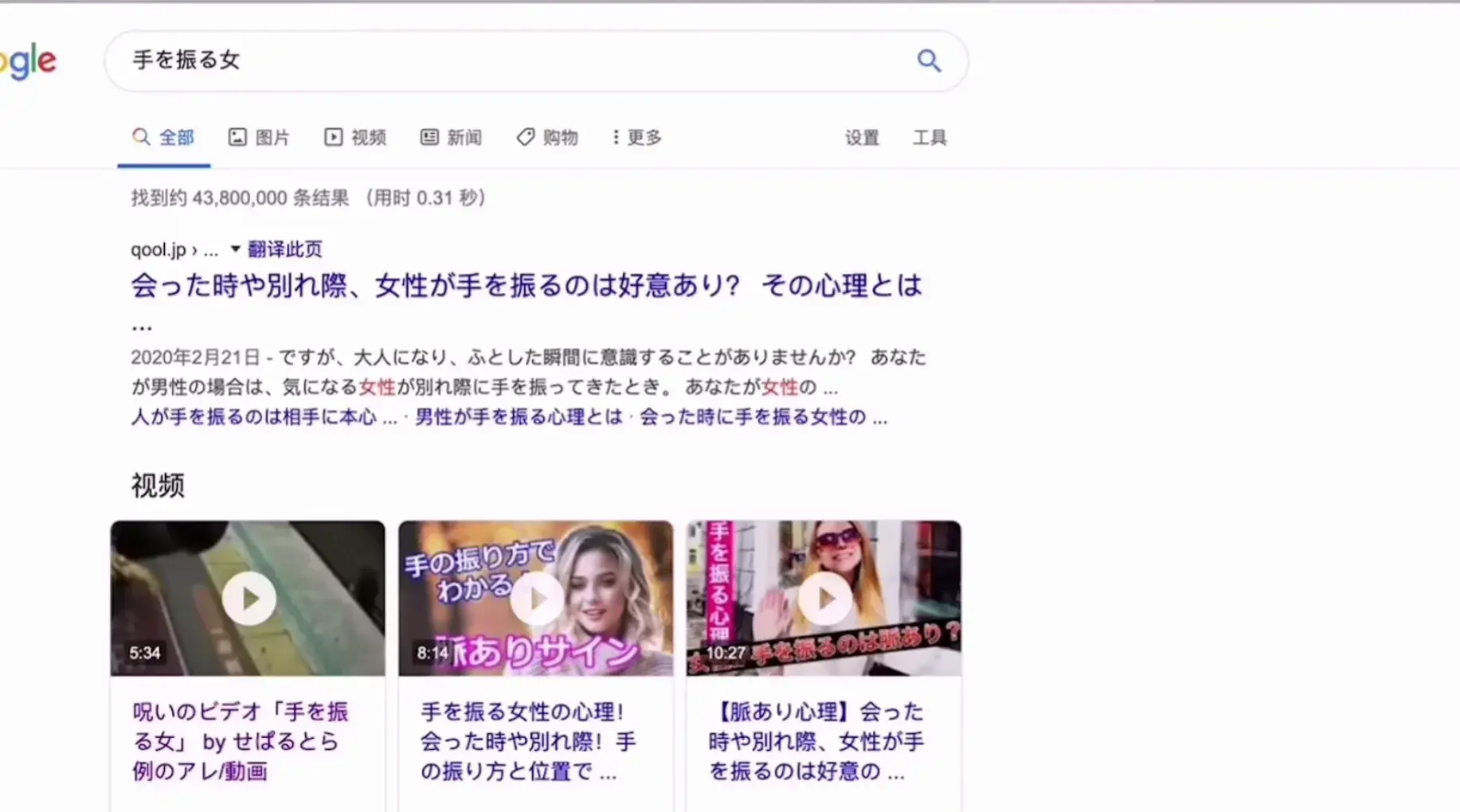The image size is (1460, 812).
Task: Switch to the 图片 tab
Action: pyautogui.click(x=259, y=138)
